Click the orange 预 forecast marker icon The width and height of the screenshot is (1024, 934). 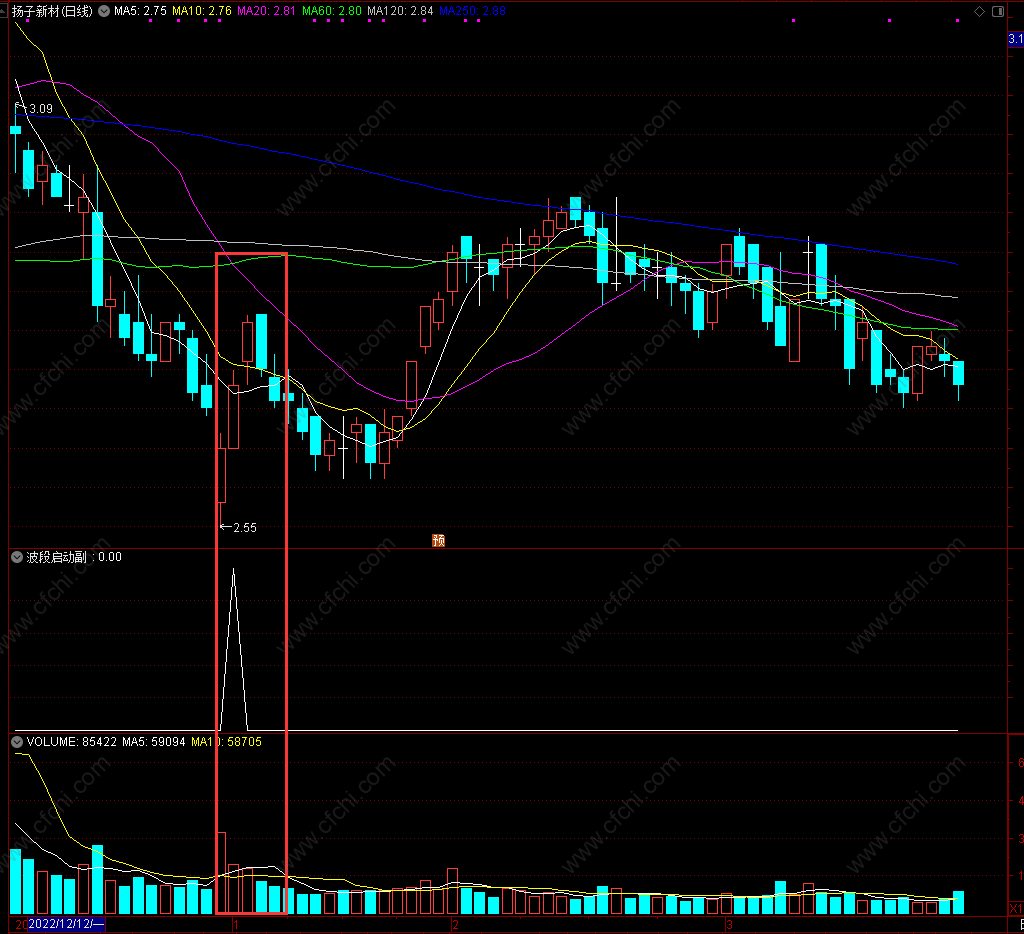pyautogui.click(x=439, y=540)
